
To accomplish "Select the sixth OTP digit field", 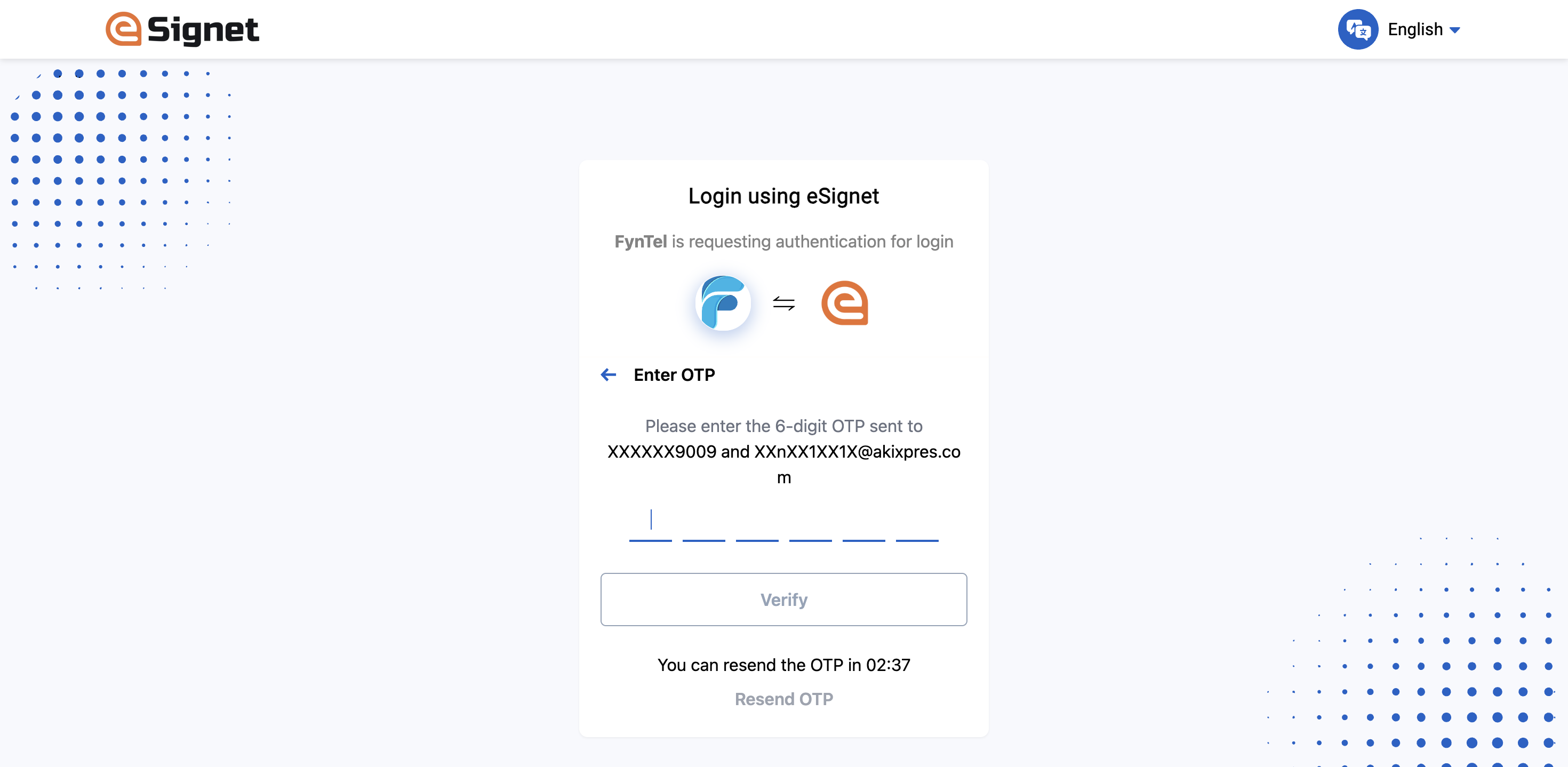I will [x=917, y=523].
